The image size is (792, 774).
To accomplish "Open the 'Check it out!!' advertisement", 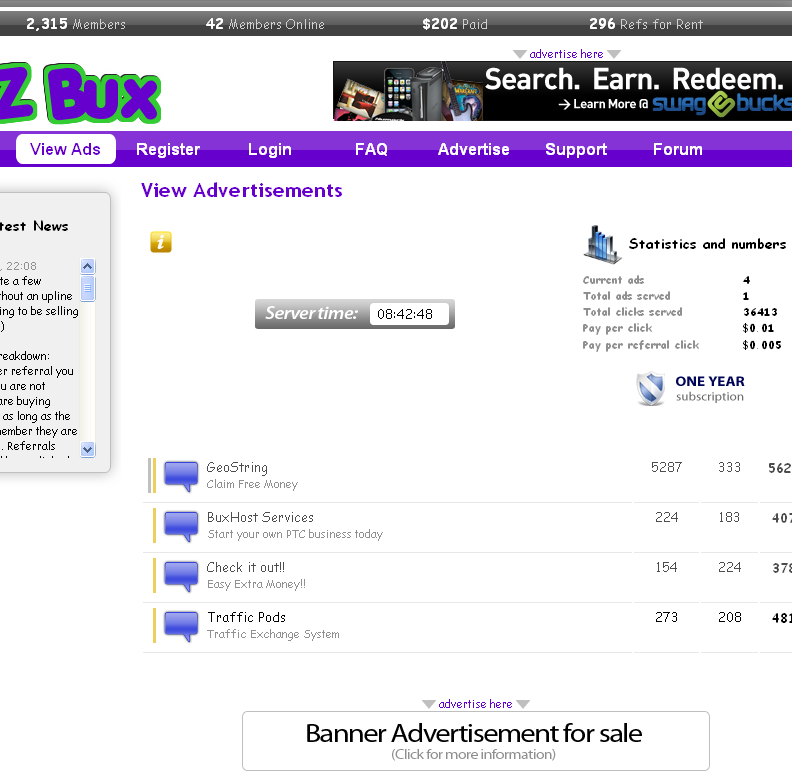I will (x=245, y=568).
